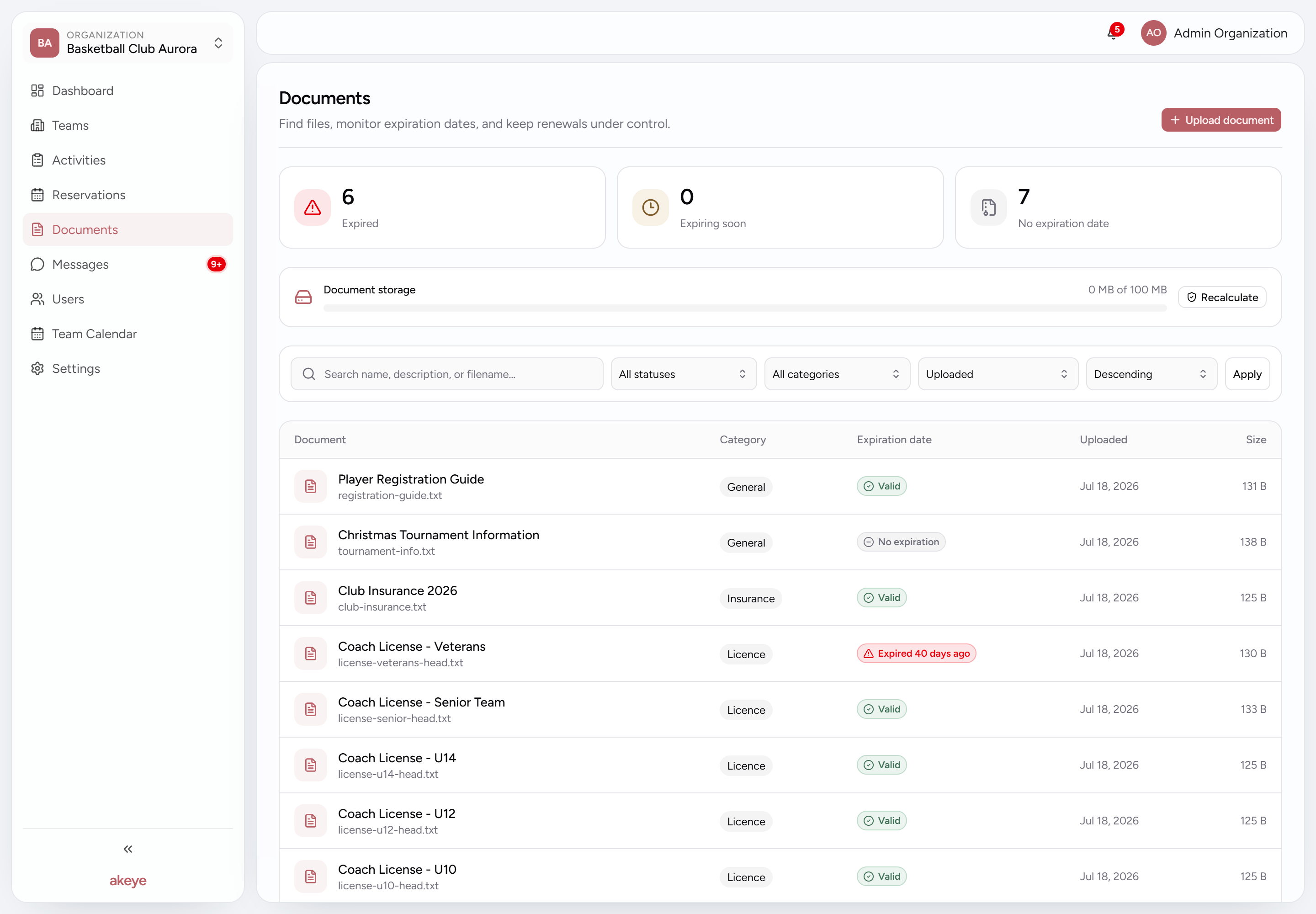The width and height of the screenshot is (1316, 914).
Task: Click the Player Registration Guide file icon
Action: (310, 486)
